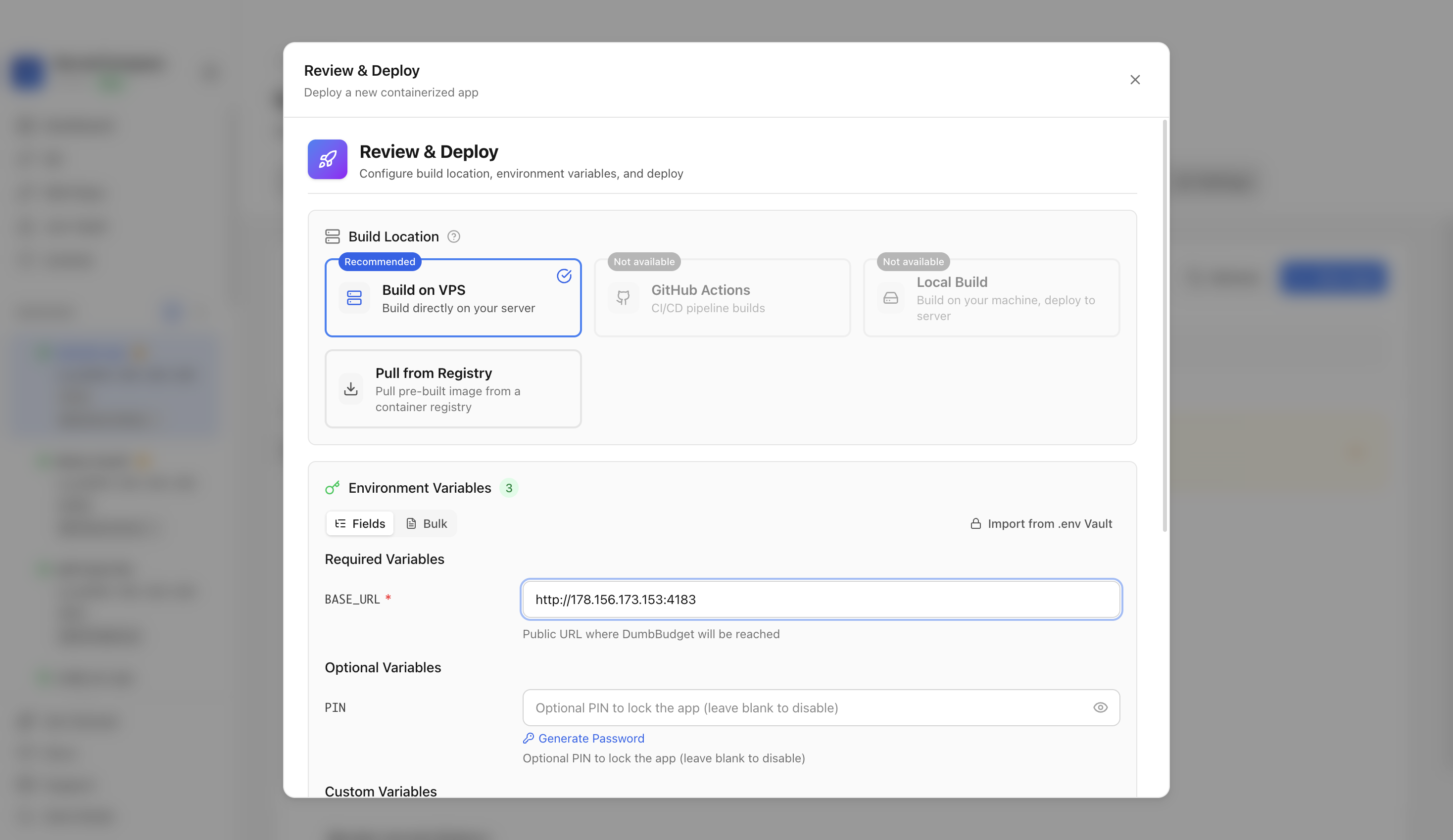Click the BASE_URL input field

(821, 600)
